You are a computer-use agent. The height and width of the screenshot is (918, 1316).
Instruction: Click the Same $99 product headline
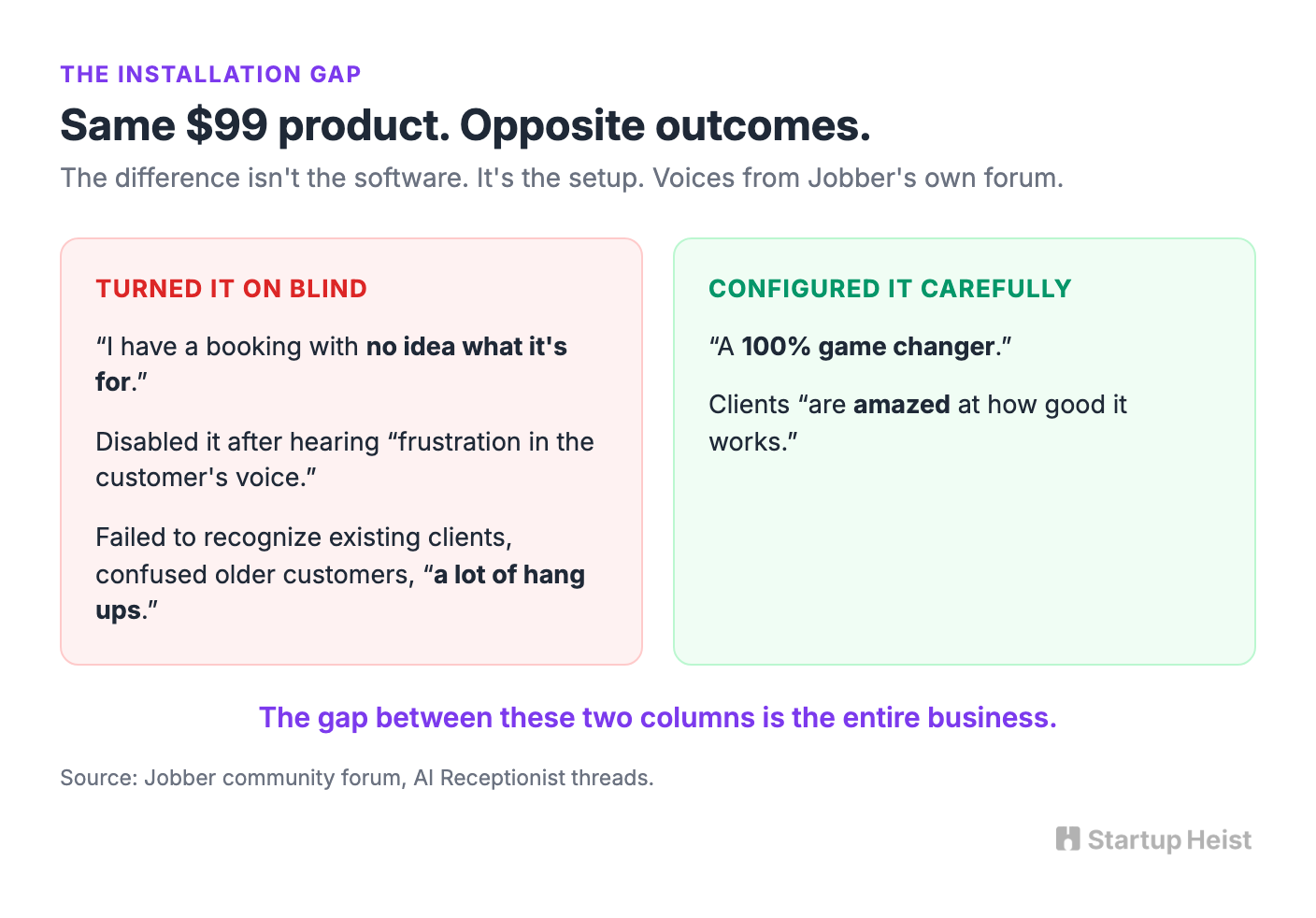coord(465,125)
